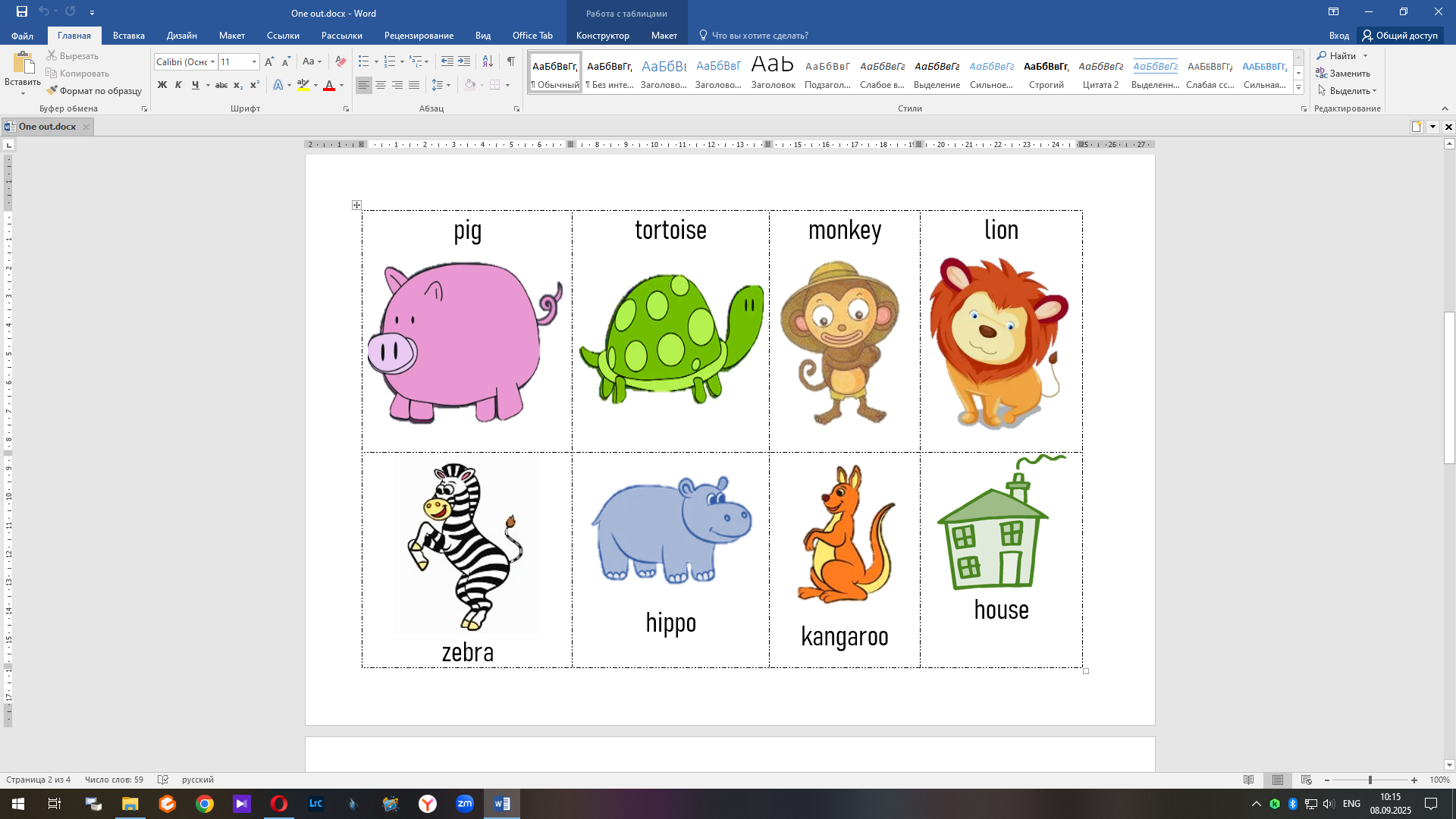This screenshot has width=1456, height=819.
Task: Click the Show paragraph marks icon
Action: click(x=510, y=61)
